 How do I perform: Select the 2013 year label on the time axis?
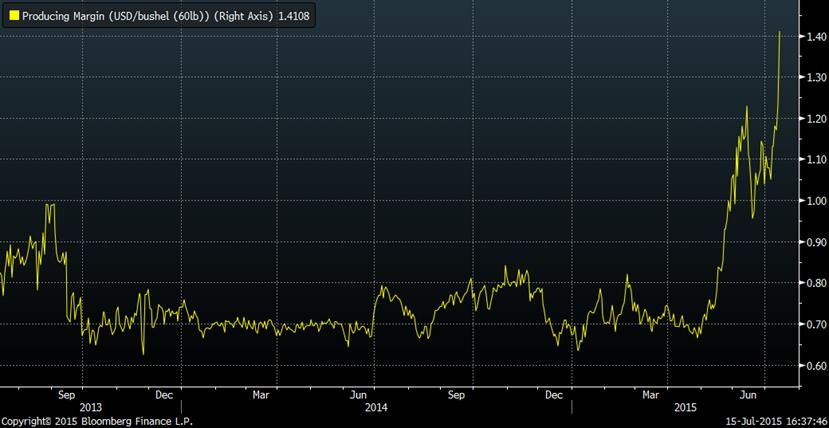pos(90,408)
